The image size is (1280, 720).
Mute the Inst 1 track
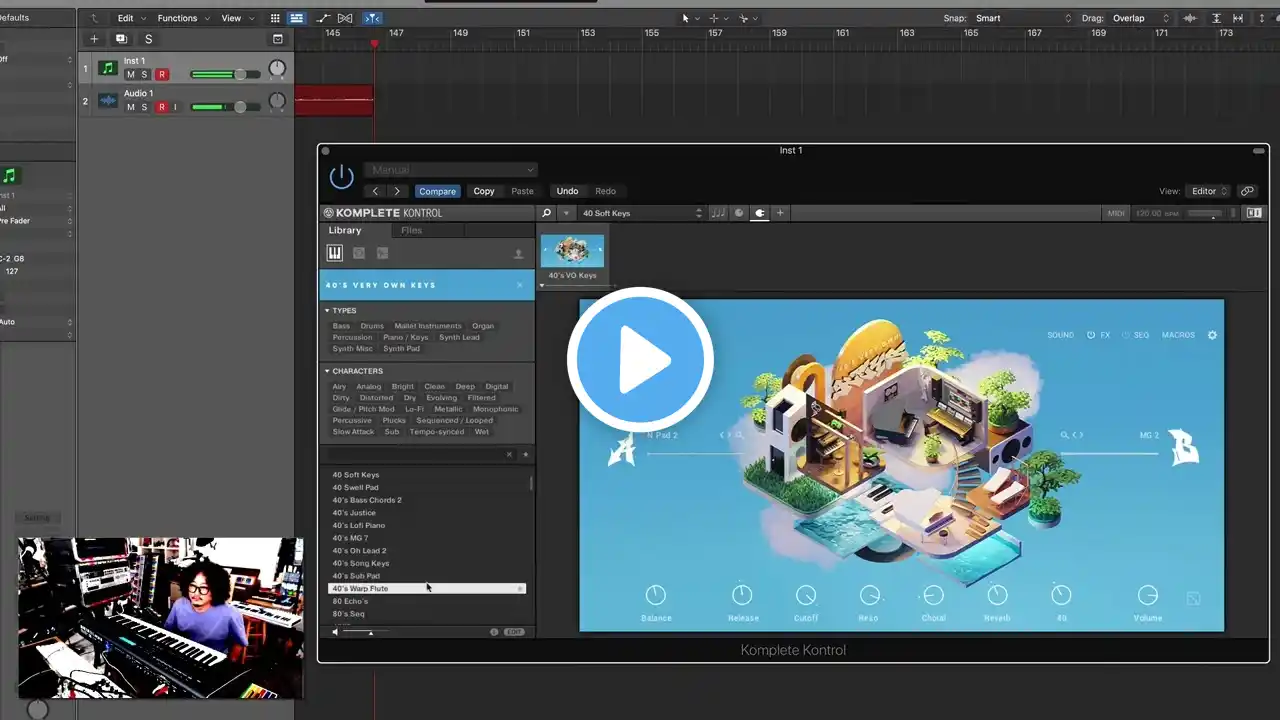pyautogui.click(x=130, y=75)
